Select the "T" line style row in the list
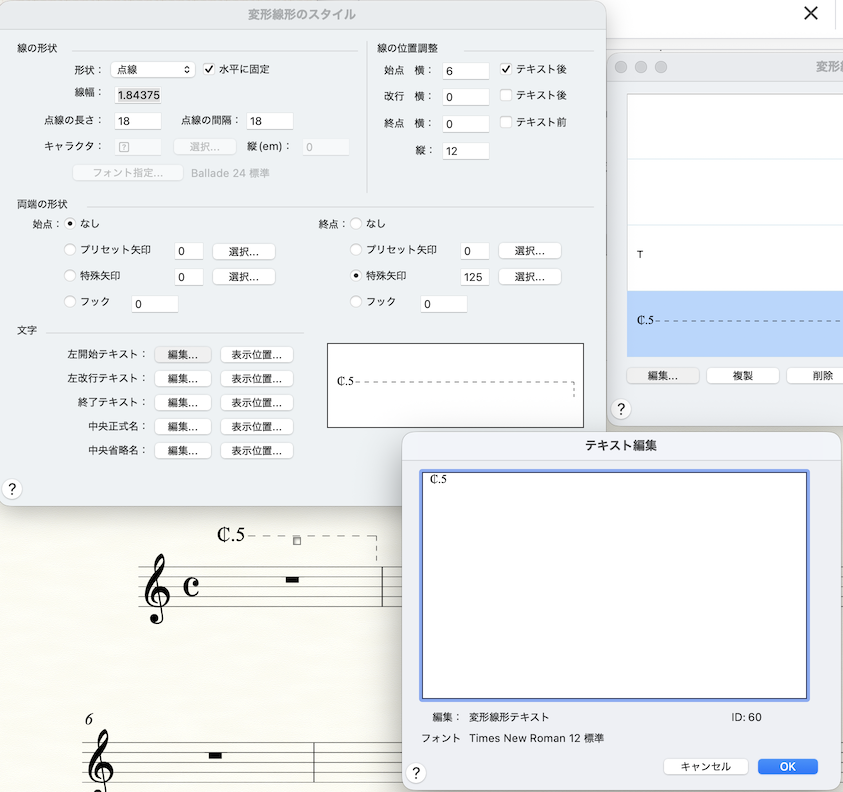Image resolution: width=843 pixels, height=792 pixels. click(x=734, y=256)
